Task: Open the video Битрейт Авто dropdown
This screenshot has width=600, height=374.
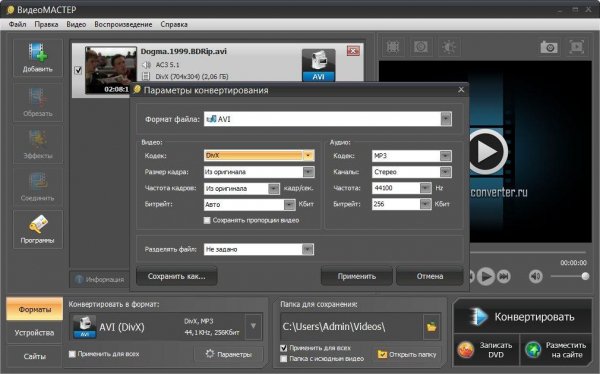Action: (289, 204)
